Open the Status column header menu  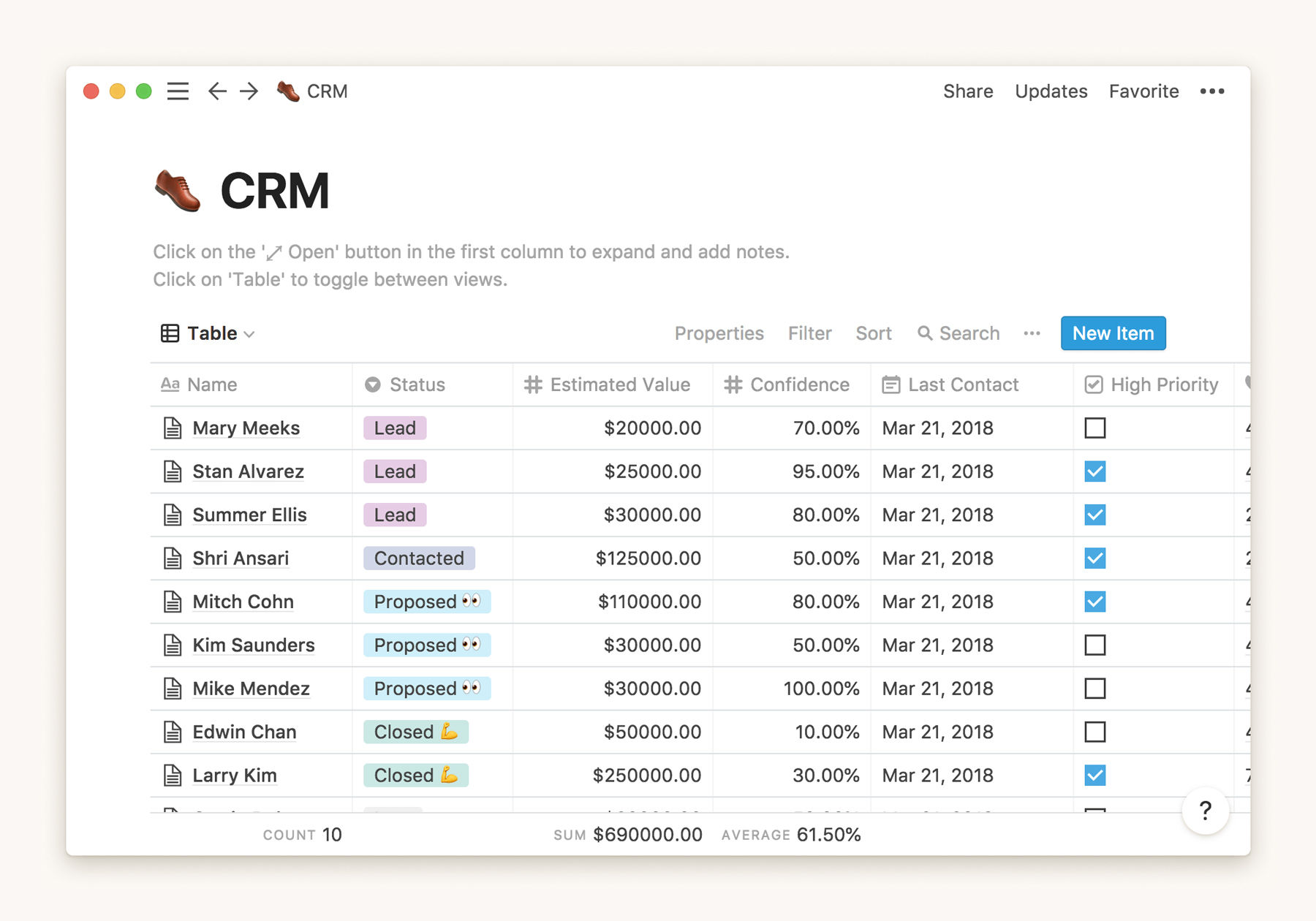417,384
